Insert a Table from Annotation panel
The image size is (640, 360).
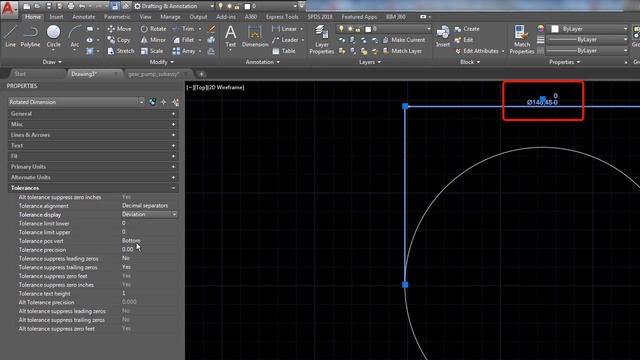[x=284, y=51]
